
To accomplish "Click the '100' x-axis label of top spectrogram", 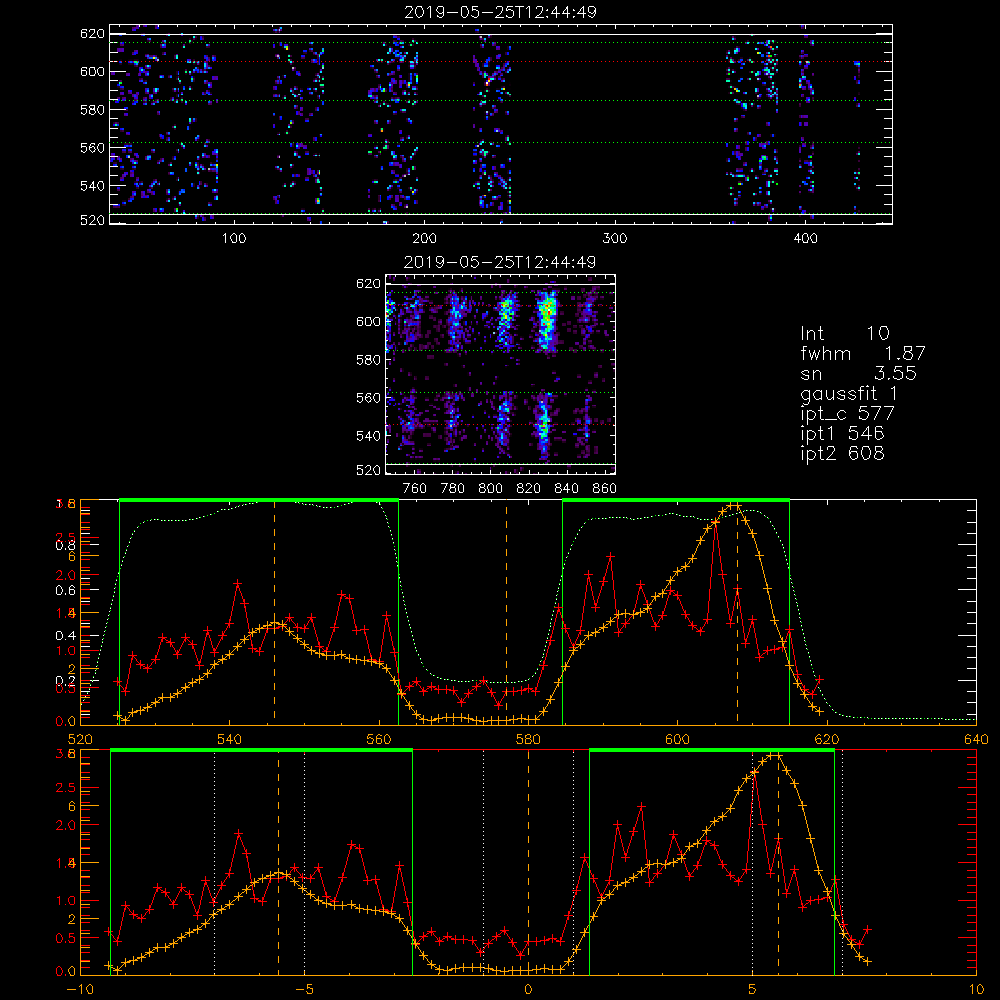I will (x=234, y=239).
